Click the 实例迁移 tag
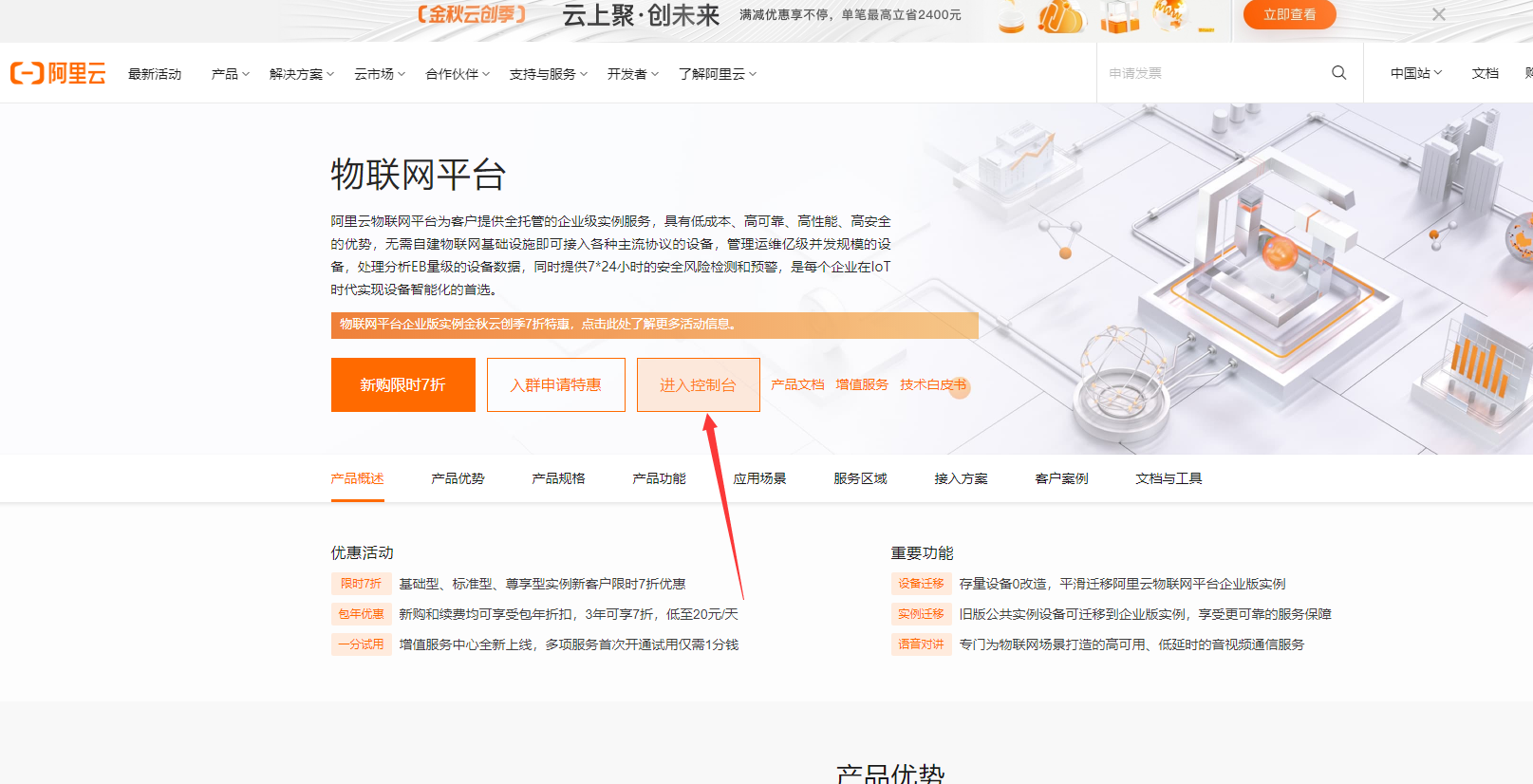Viewport: 1533px width, 784px height. coord(922,614)
